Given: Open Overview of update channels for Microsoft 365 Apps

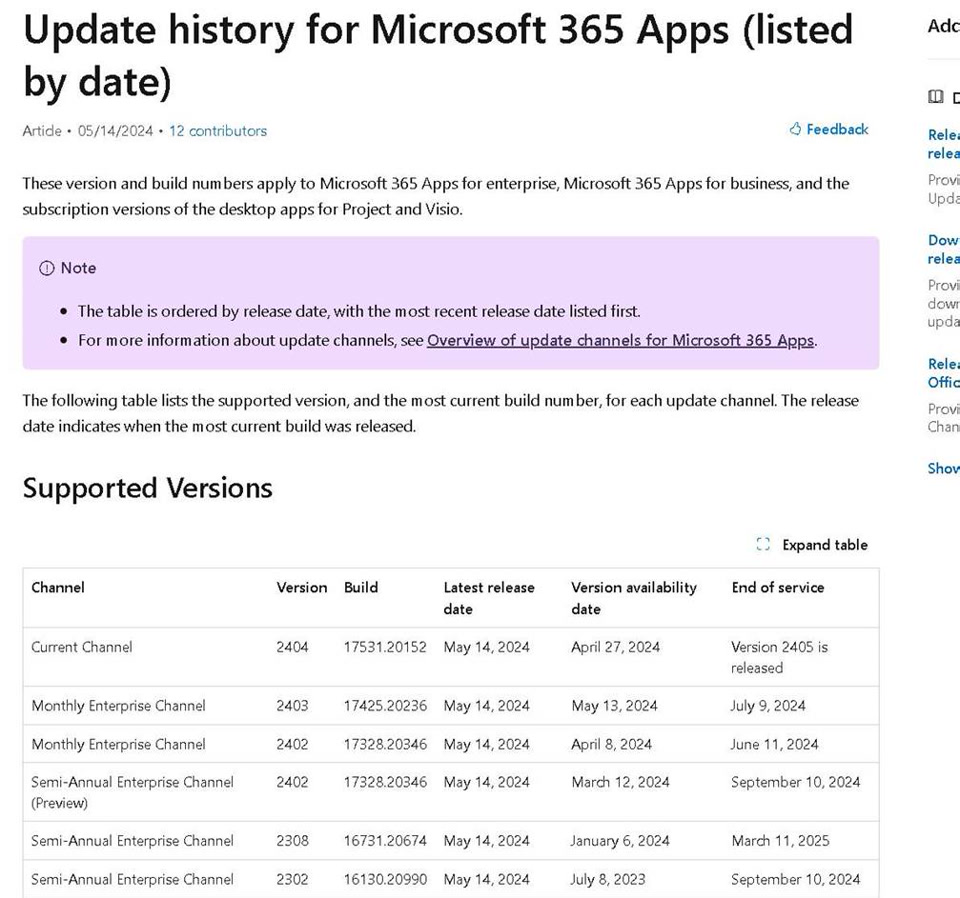Looking at the screenshot, I should click(621, 340).
